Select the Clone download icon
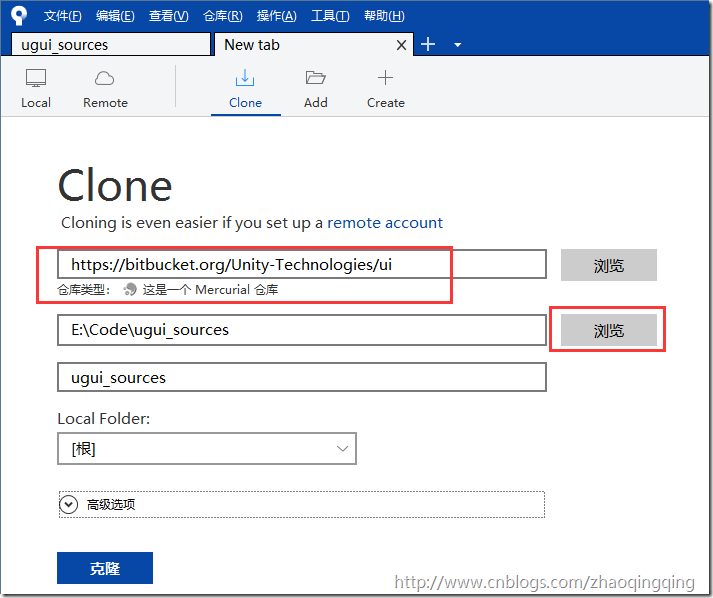 click(245, 78)
